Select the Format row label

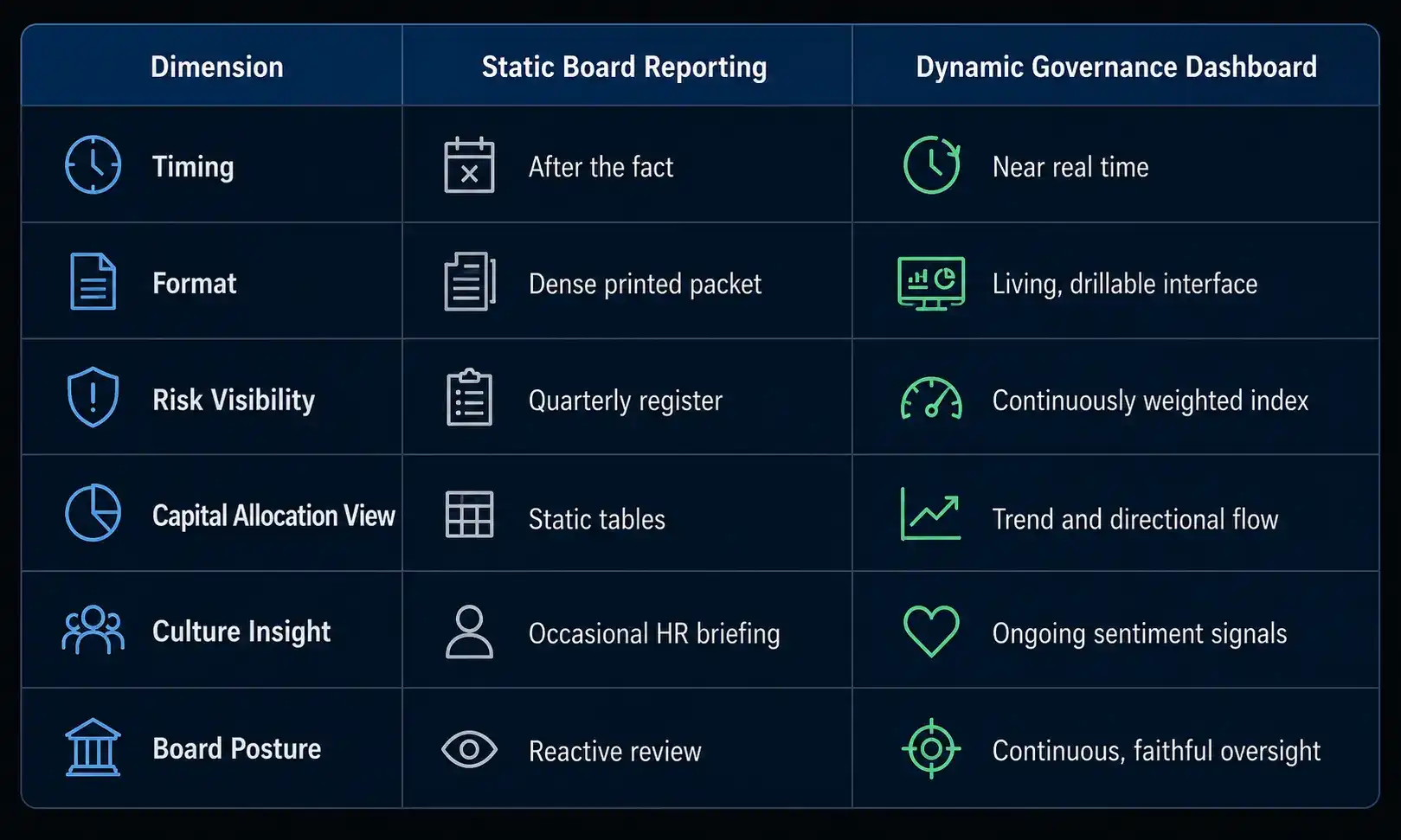tap(194, 283)
